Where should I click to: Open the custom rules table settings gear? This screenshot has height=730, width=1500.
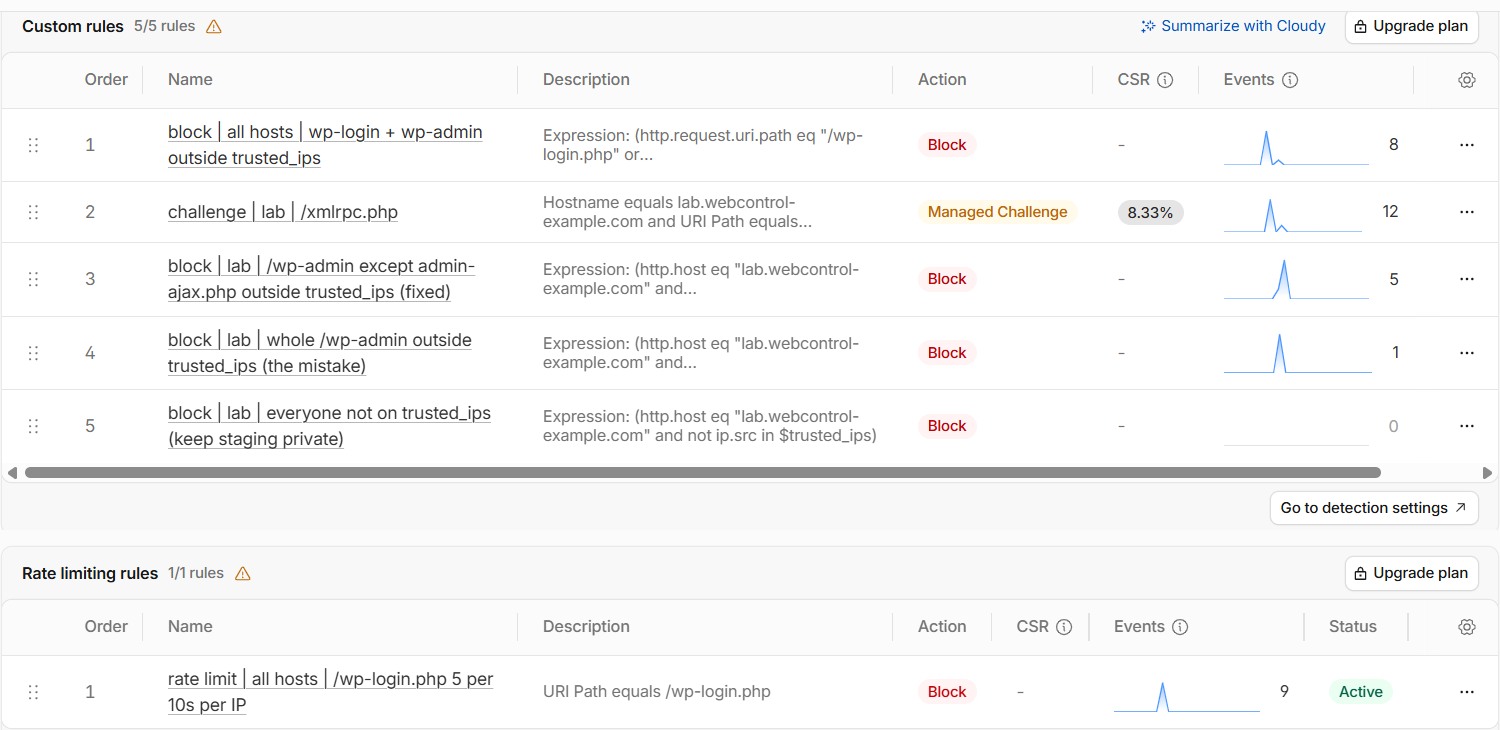tap(1467, 80)
